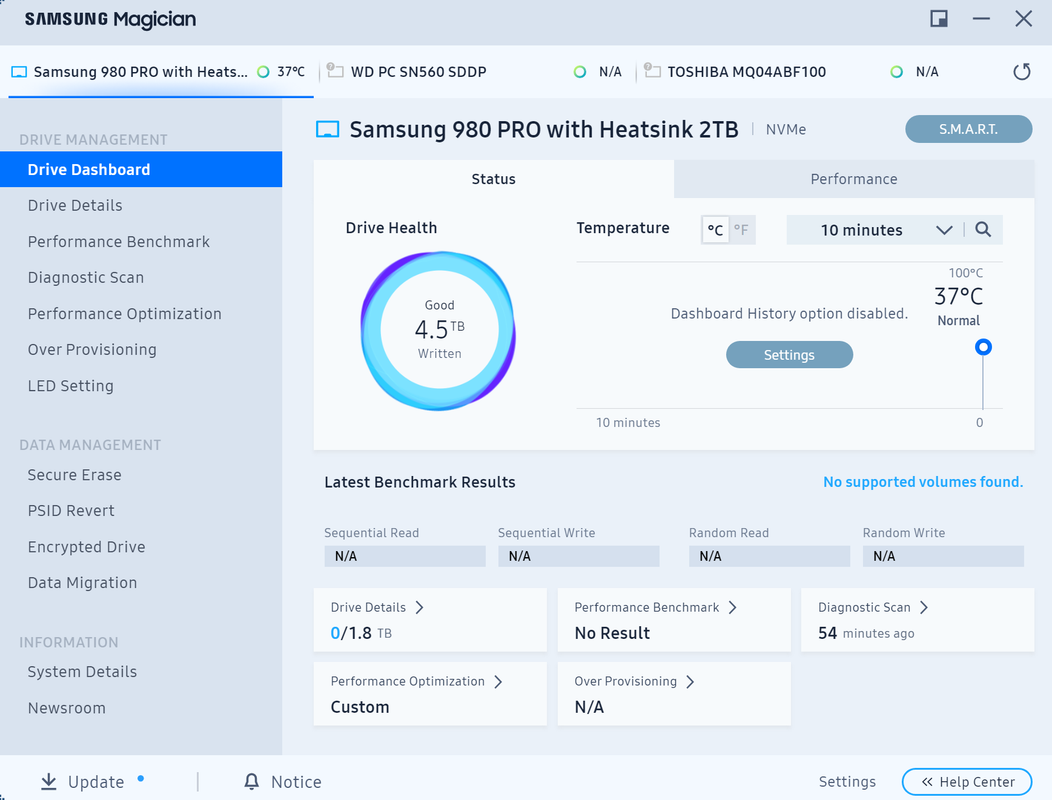Switch to the mini window mode icon

939,19
